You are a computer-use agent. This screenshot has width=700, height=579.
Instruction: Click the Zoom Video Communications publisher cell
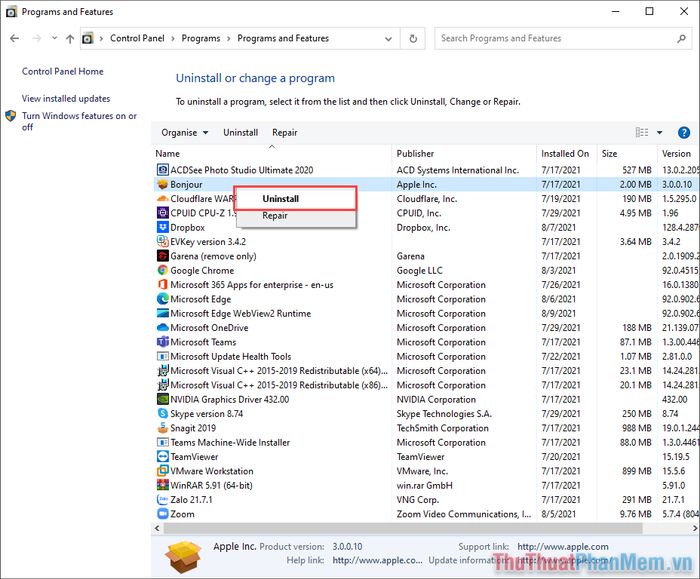click(464, 514)
